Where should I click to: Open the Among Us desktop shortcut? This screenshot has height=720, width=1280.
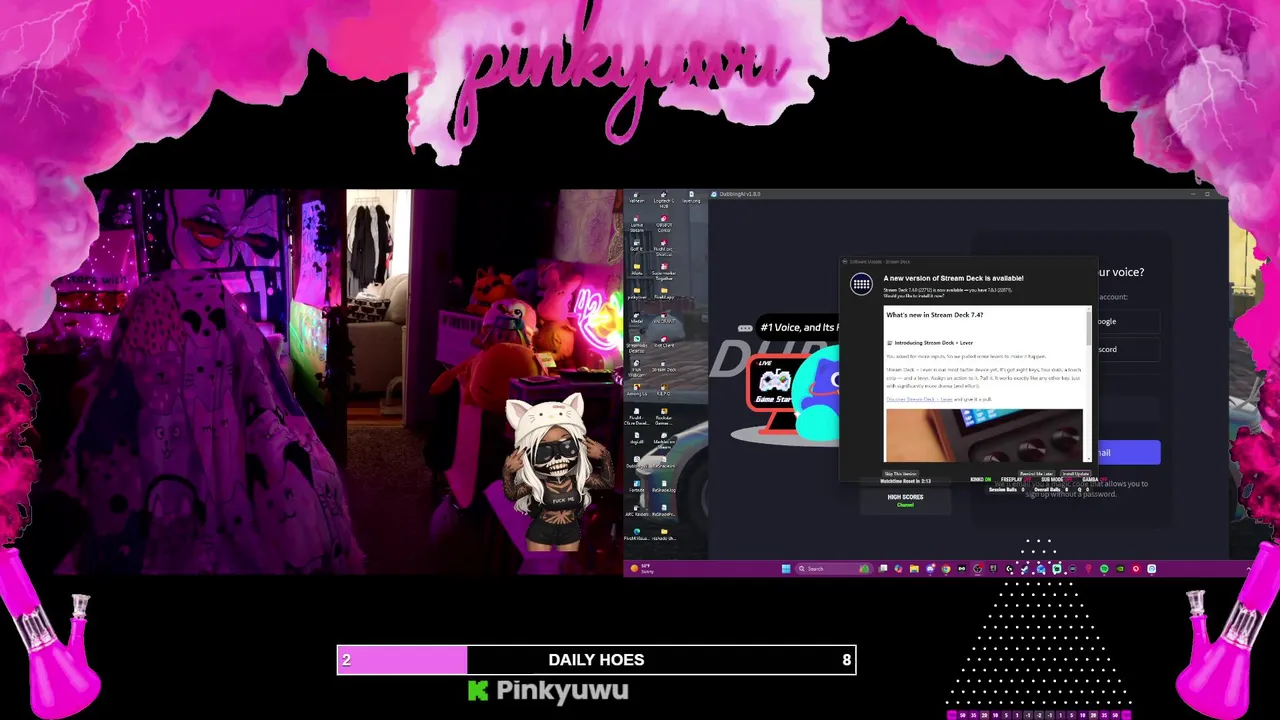coord(636,389)
